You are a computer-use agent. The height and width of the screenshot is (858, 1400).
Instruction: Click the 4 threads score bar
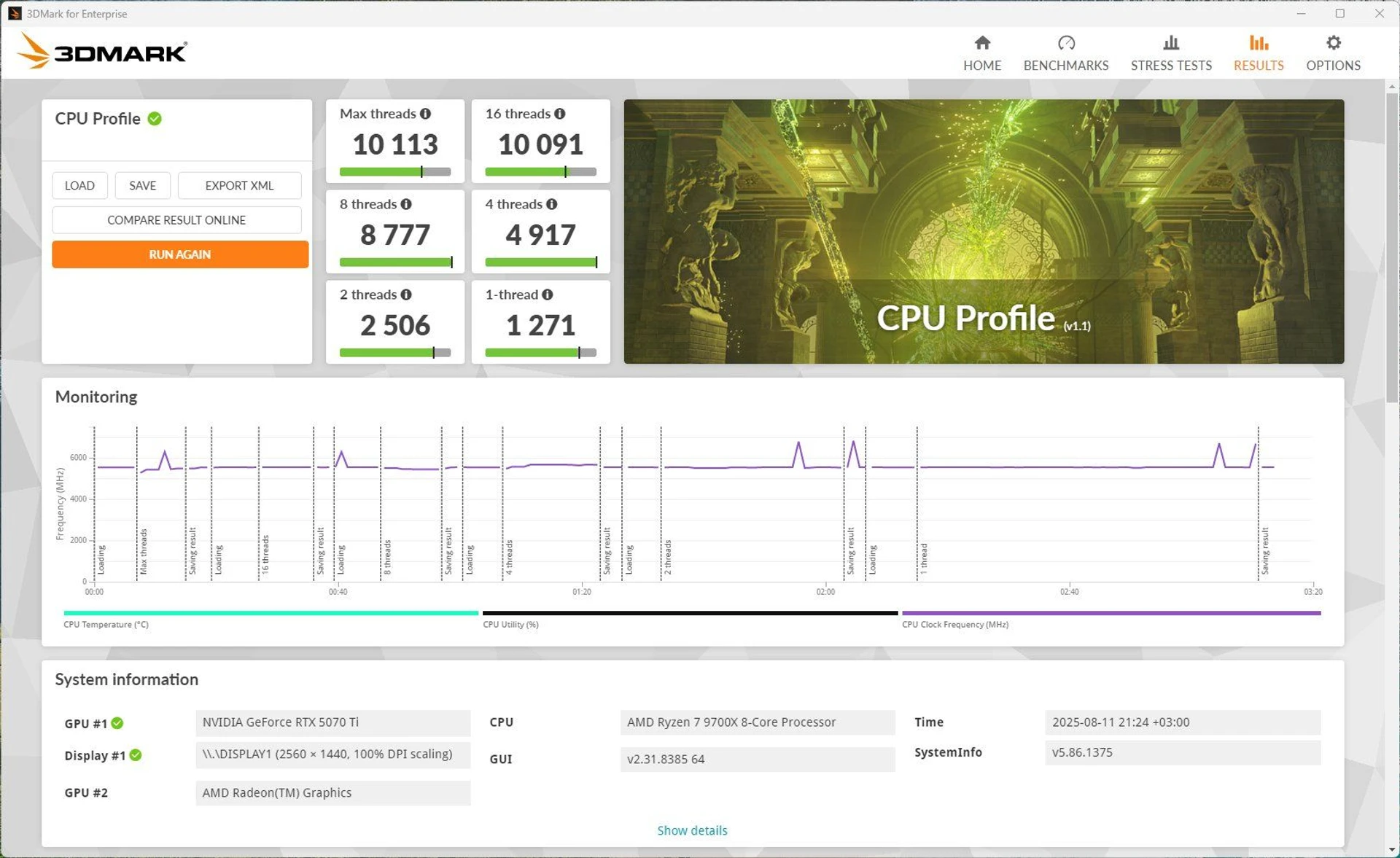click(541, 262)
